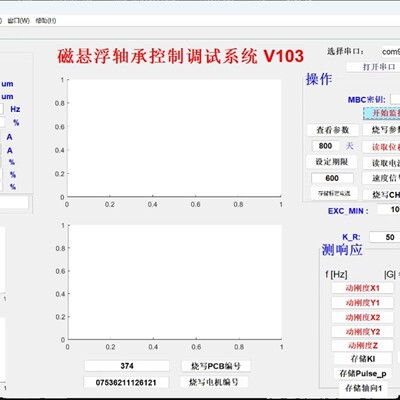Focus the EXC_MIN value field
This screenshot has width=400, height=400.
389,209
